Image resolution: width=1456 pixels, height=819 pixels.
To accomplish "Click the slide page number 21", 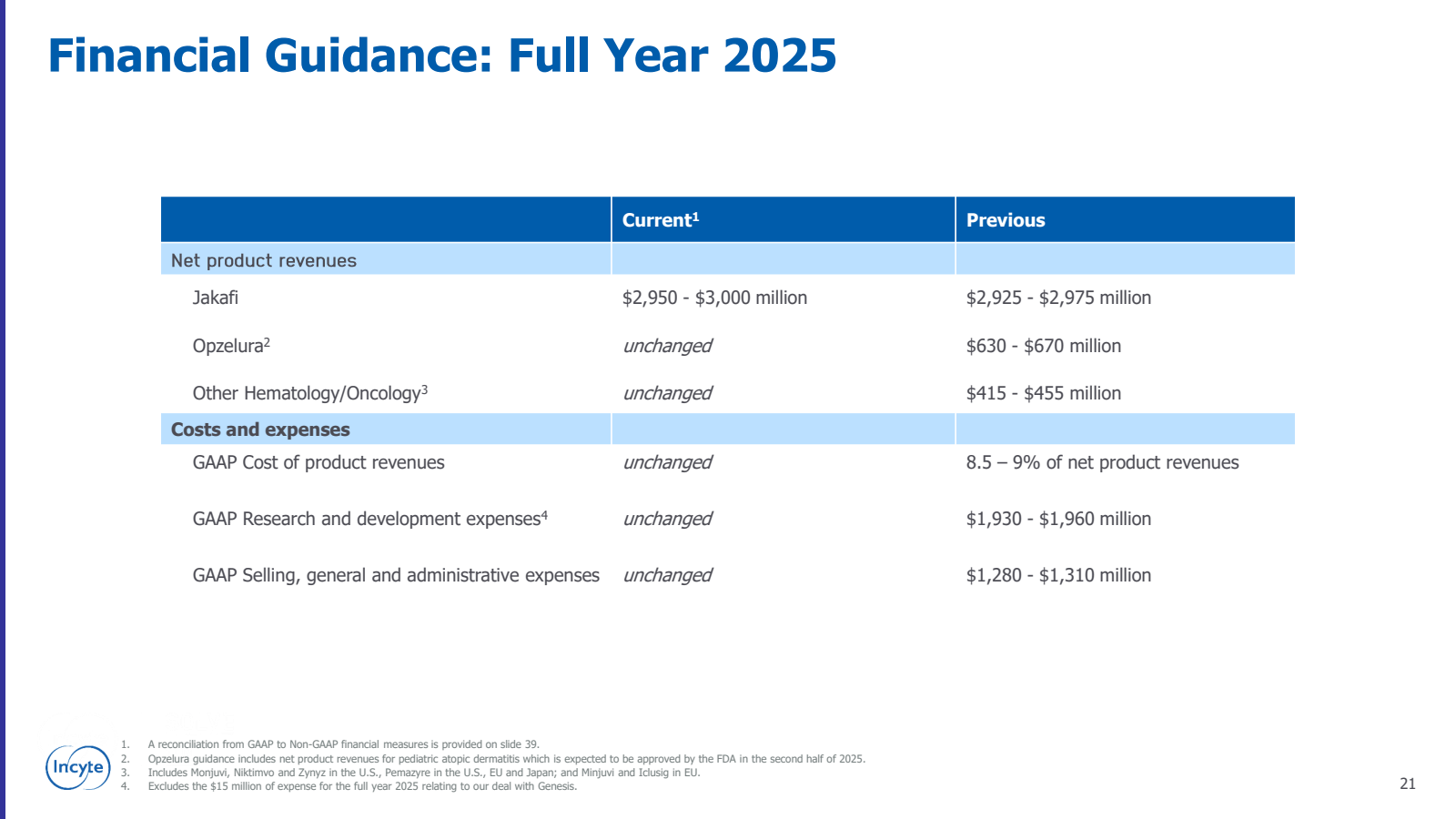I will point(1408,784).
